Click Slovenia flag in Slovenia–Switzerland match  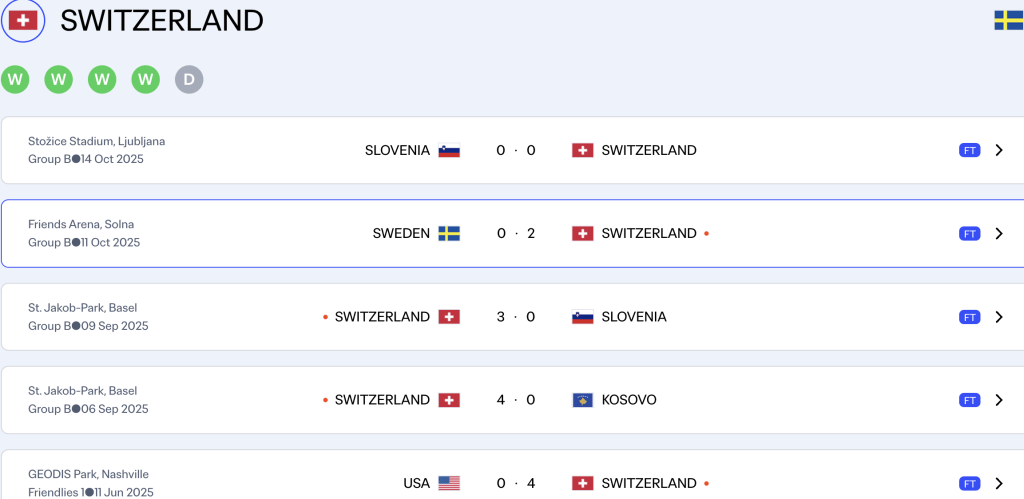pos(449,151)
